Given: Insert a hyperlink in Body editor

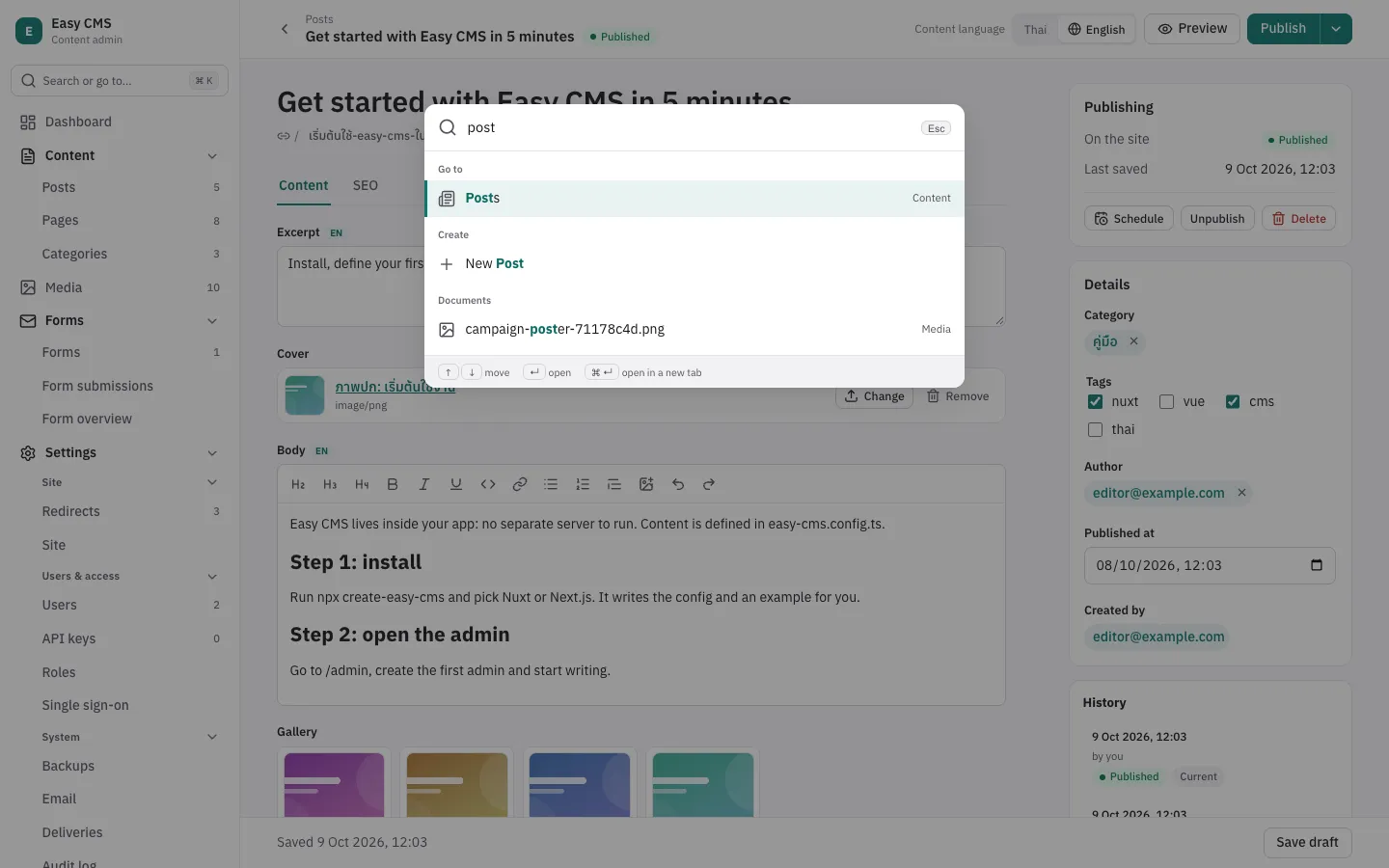Looking at the screenshot, I should pyautogui.click(x=520, y=484).
